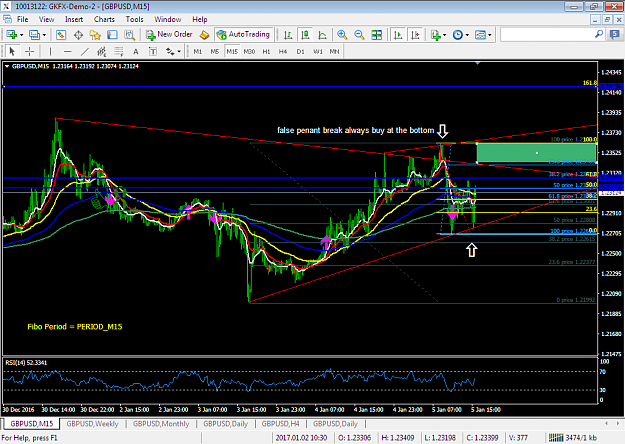Switch timeframe to D1

(300, 51)
